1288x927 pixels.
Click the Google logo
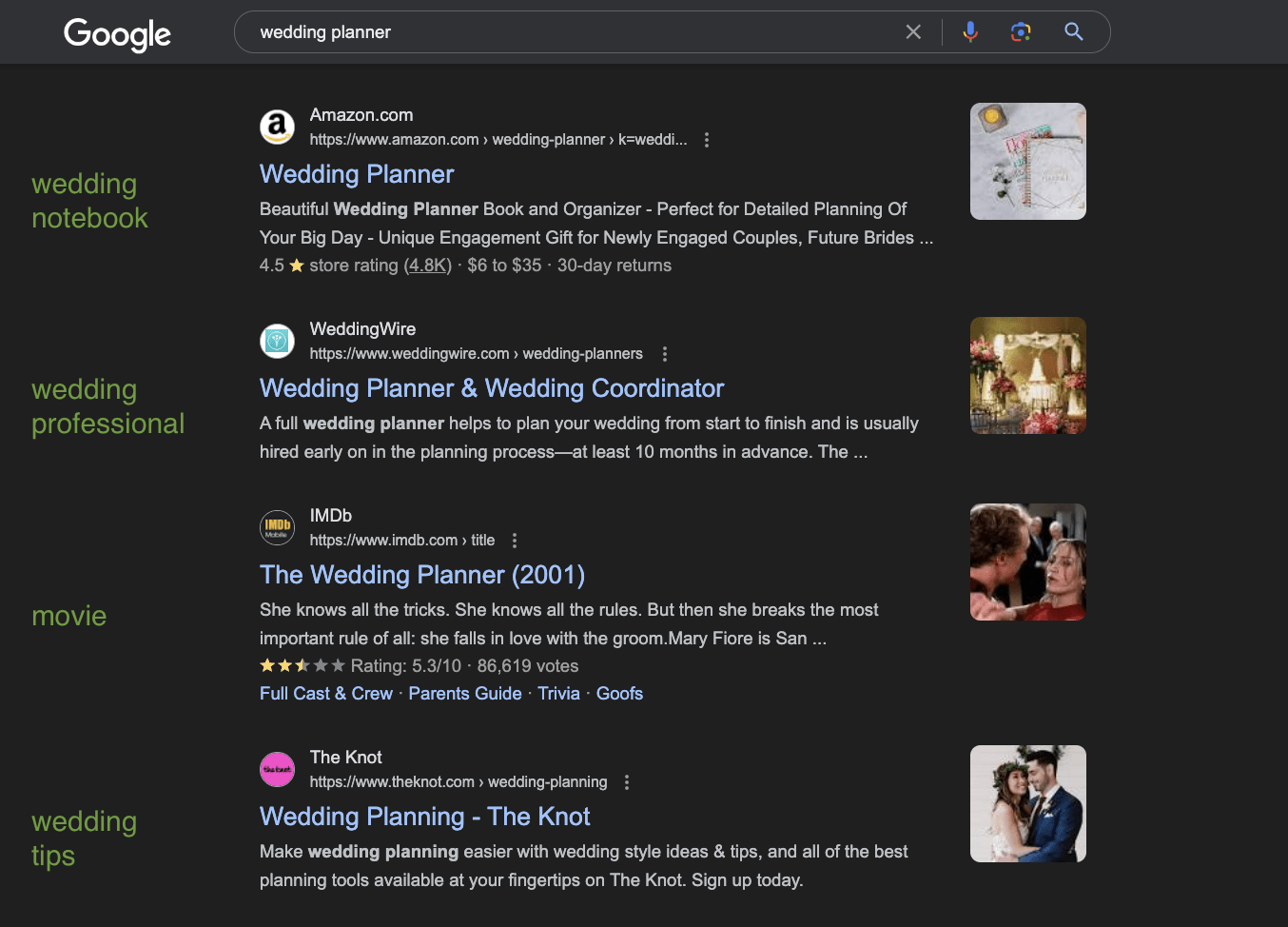pyautogui.click(x=117, y=34)
